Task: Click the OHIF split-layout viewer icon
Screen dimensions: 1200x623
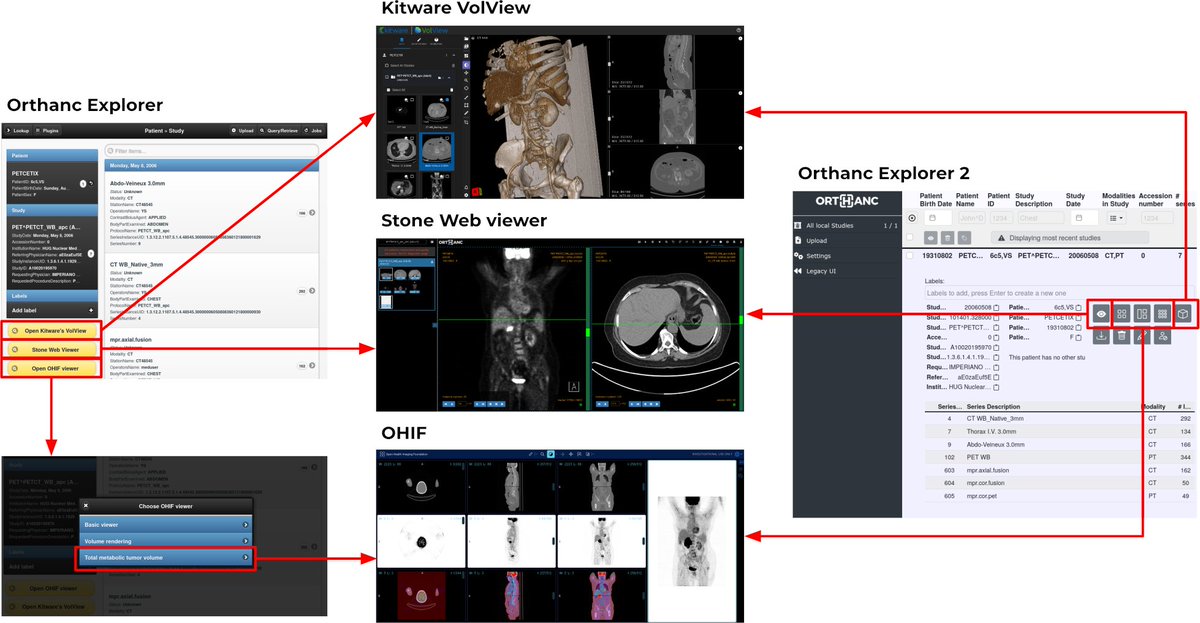Action: [x=1142, y=314]
